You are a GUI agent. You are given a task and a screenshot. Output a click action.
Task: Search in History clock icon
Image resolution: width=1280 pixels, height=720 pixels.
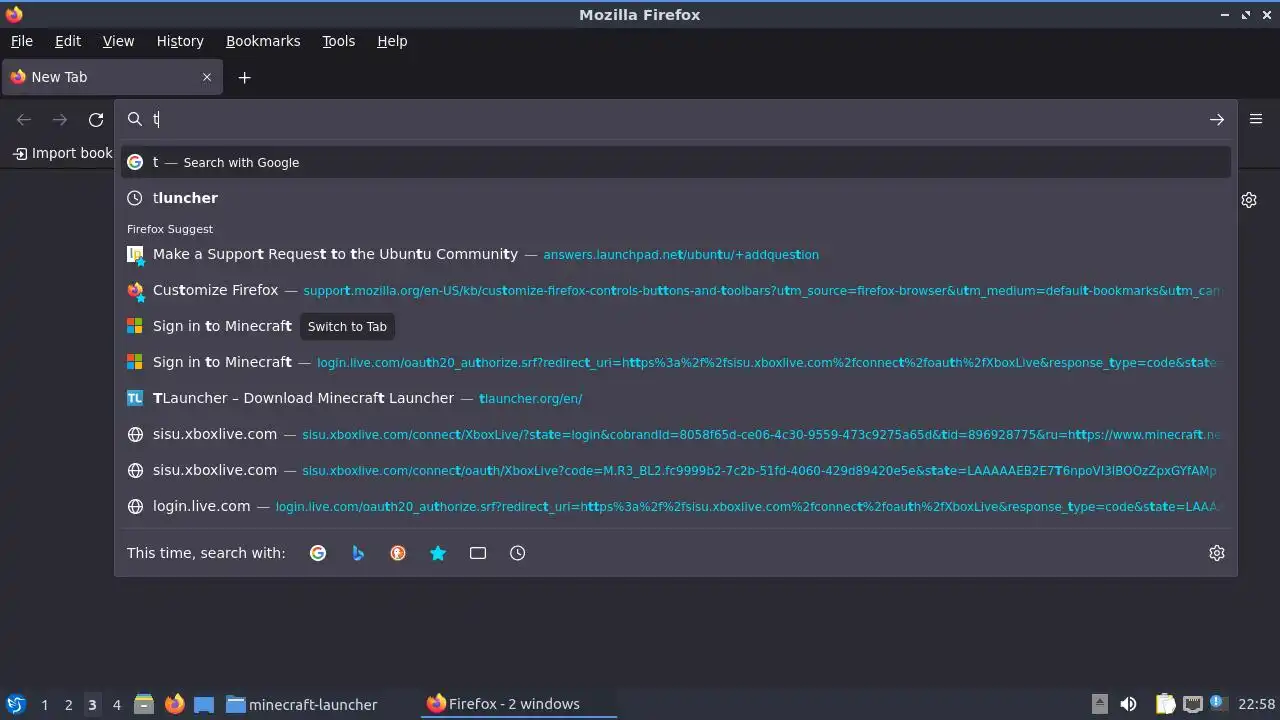click(x=518, y=553)
